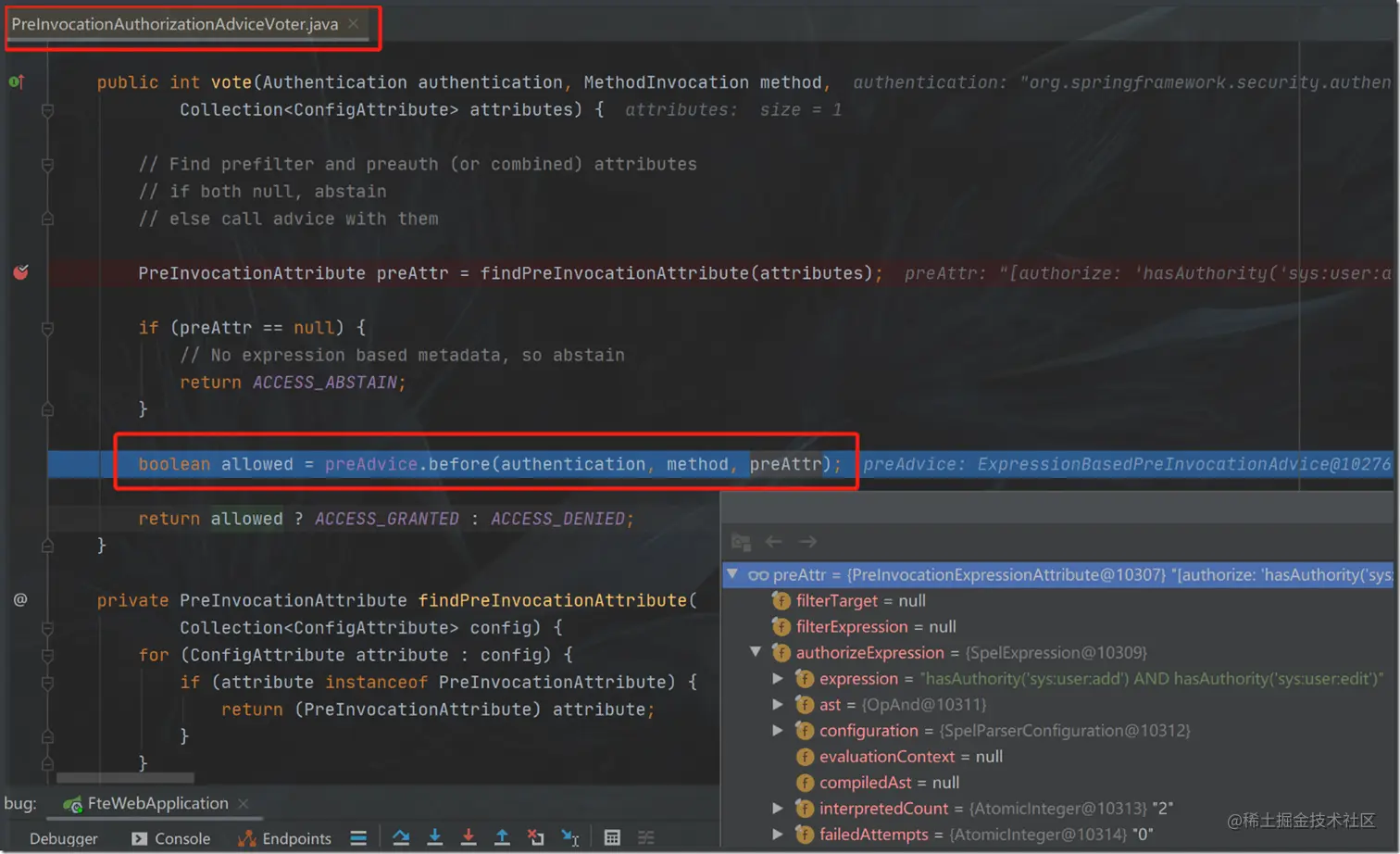Expand the configuration SpelParserConfiguration node
The height and width of the screenshot is (854, 1400).
[x=778, y=730]
